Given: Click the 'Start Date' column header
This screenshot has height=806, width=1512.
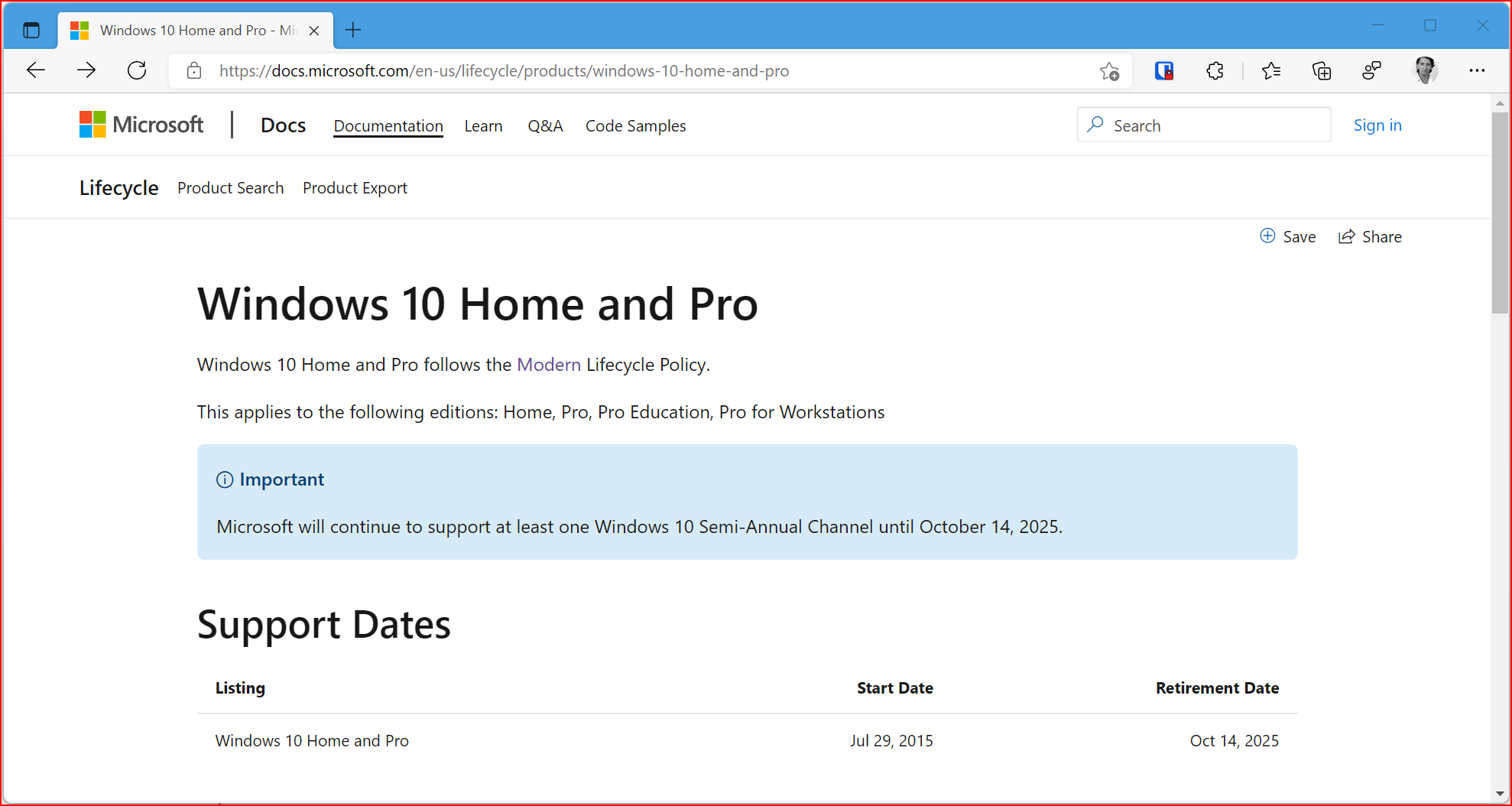Looking at the screenshot, I should click(894, 688).
